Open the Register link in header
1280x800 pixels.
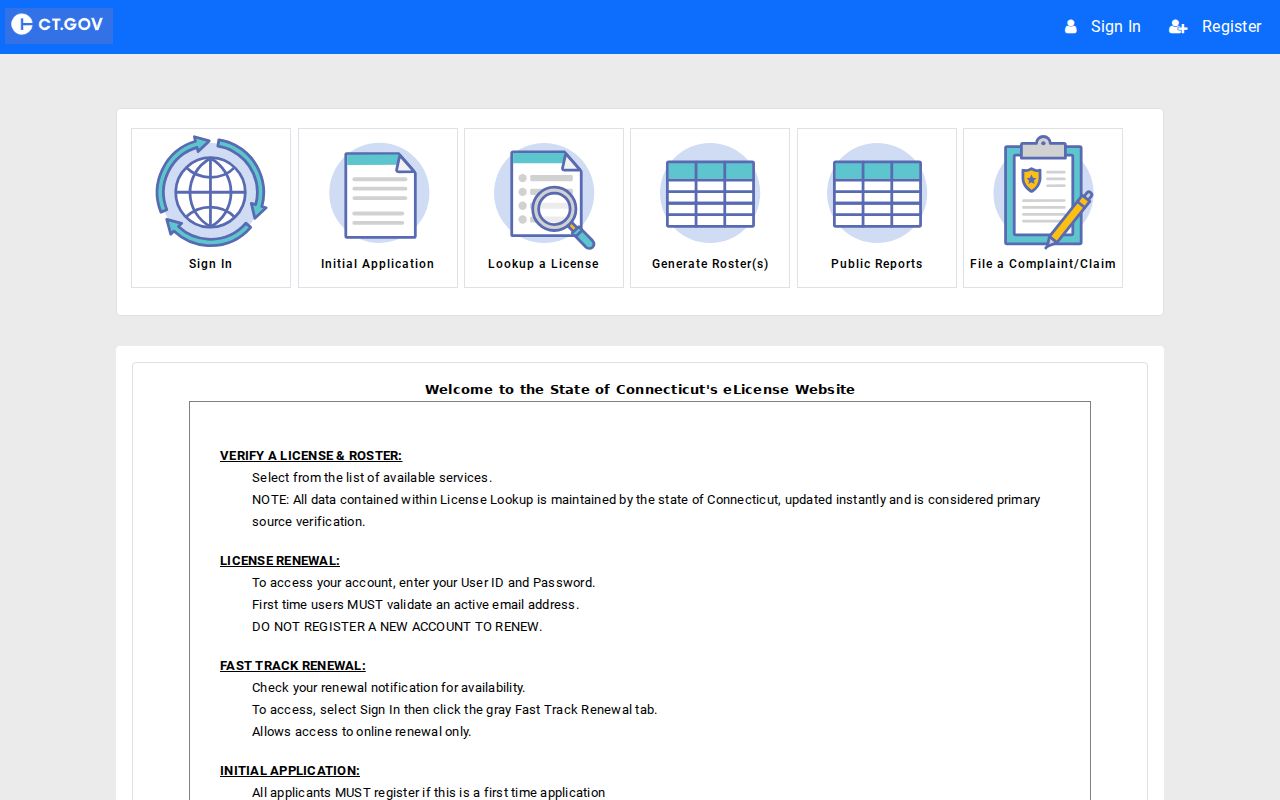coord(1231,27)
